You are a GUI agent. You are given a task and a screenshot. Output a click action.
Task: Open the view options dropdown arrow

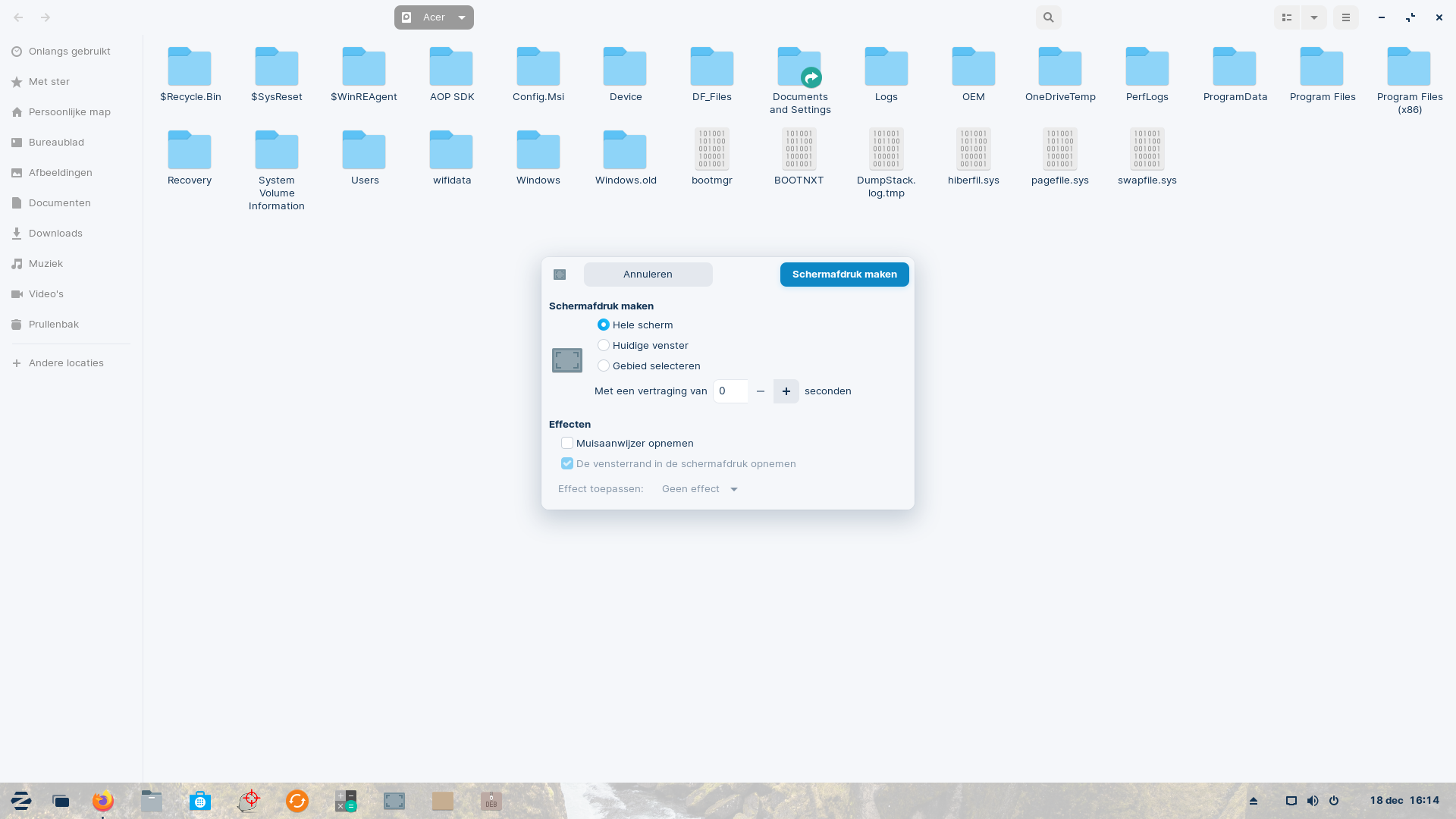(1314, 17)
